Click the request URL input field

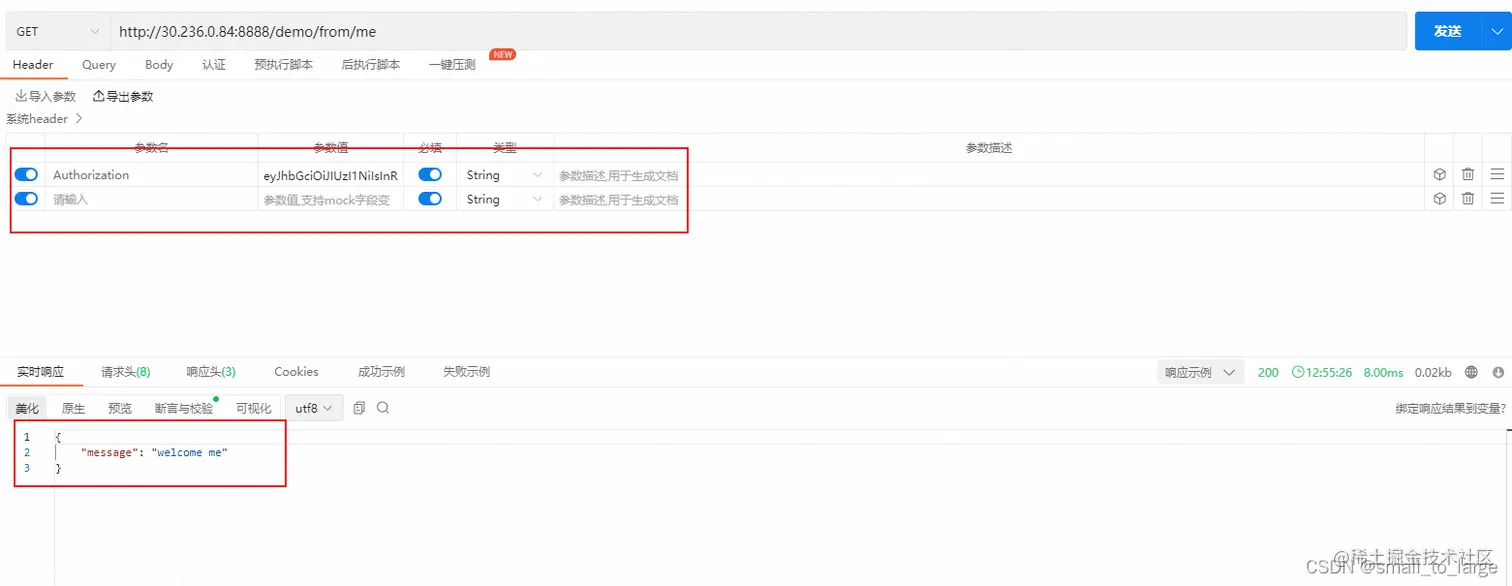(x=757, y=31)
